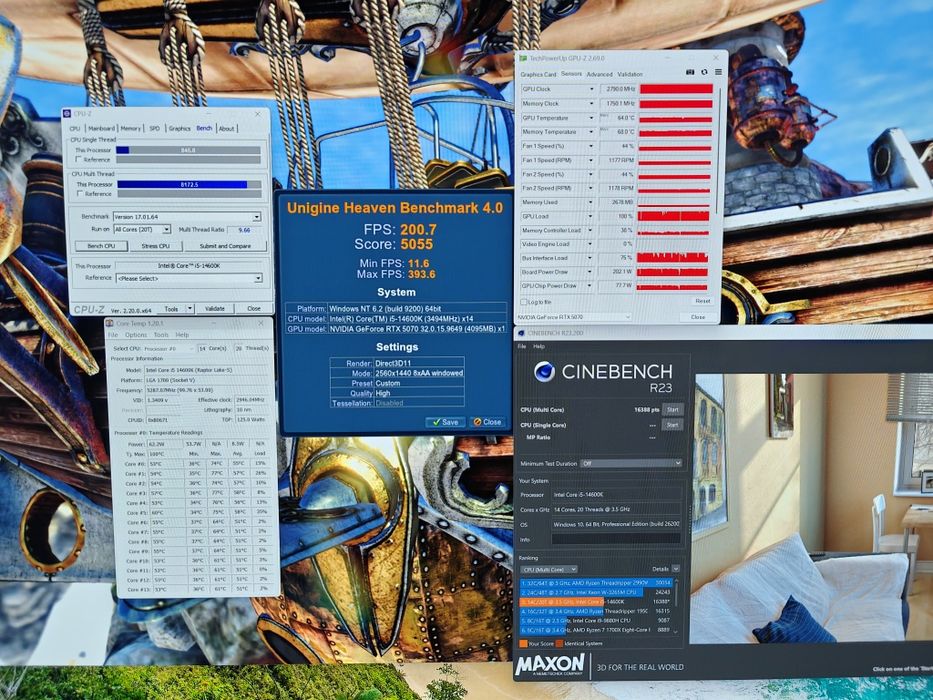Open Graphics Card tab in GPU-Z

pos(538,74)
